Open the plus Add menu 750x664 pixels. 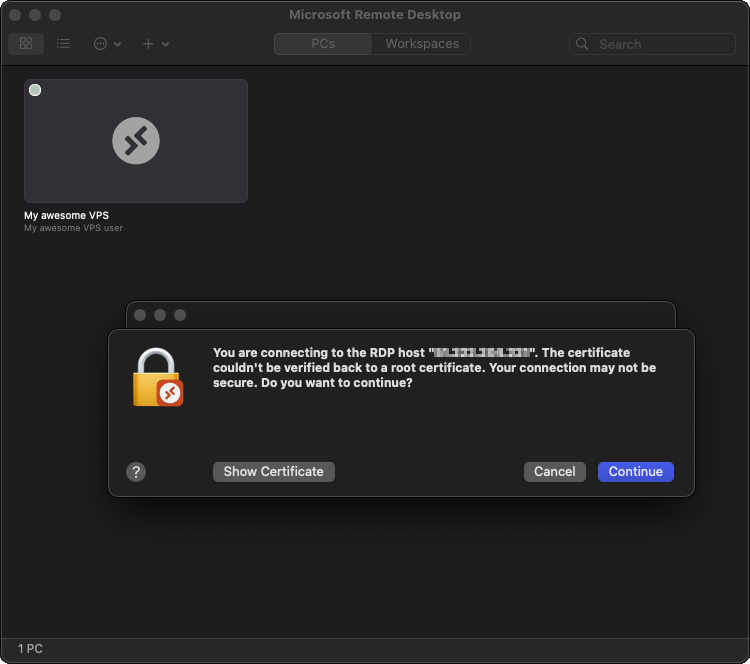[155, 44]
